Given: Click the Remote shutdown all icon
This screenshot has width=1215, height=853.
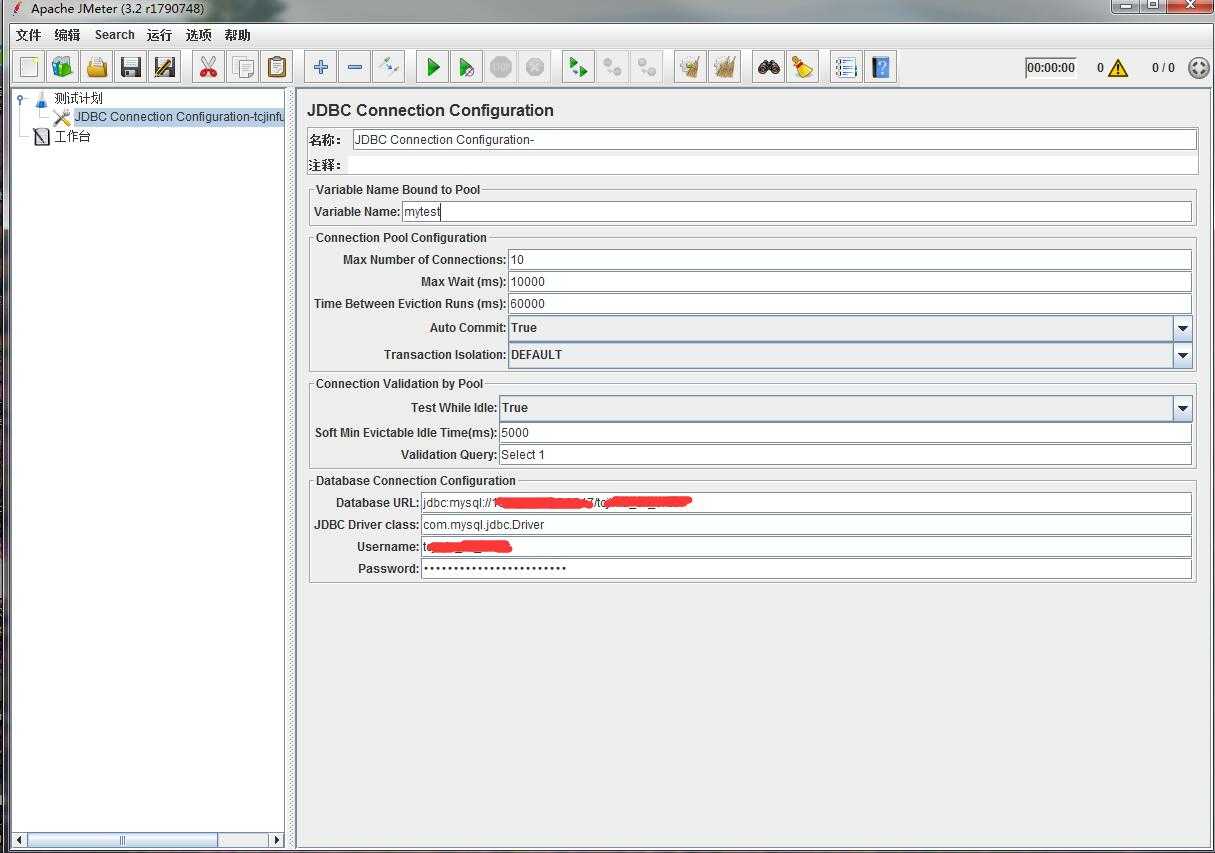Looking at the screenshot, I should tap(647, 67).
